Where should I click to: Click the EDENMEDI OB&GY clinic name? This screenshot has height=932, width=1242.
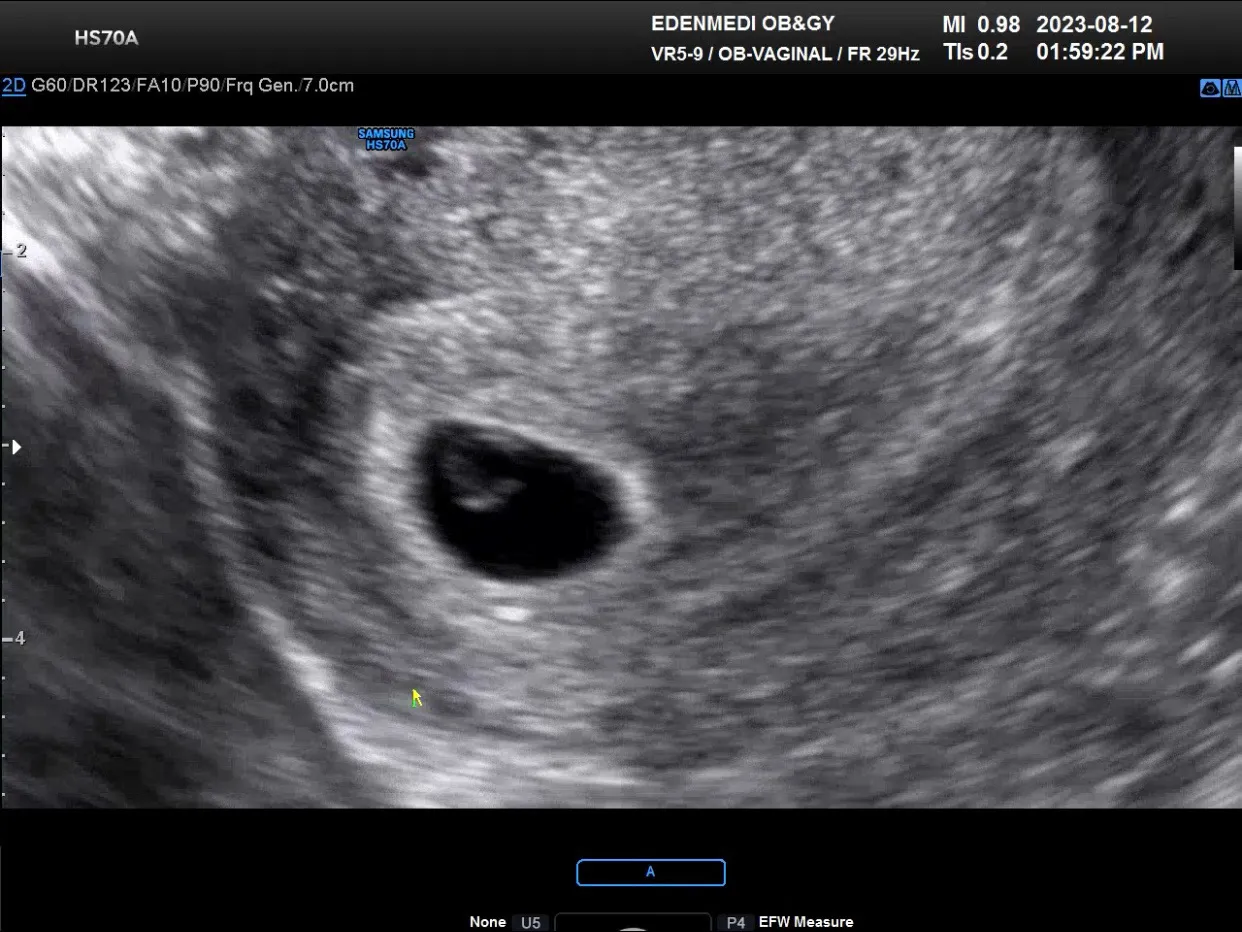[742, 24]
